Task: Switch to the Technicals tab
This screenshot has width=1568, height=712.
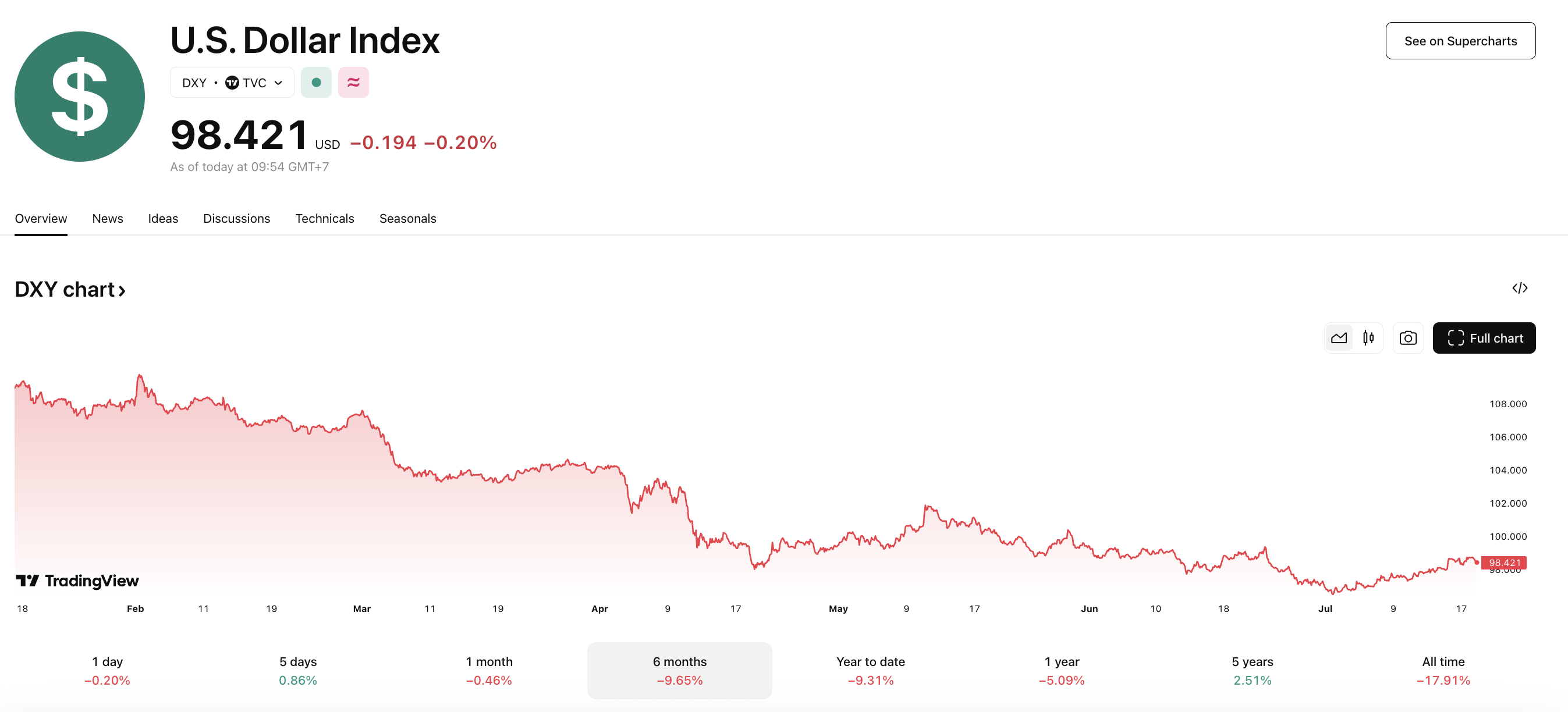Action: 324,218
